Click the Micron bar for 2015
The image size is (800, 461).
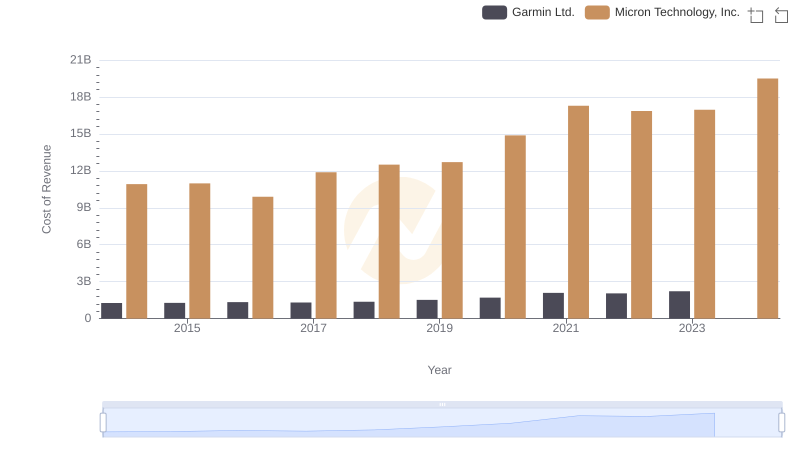tap(199, 251)
